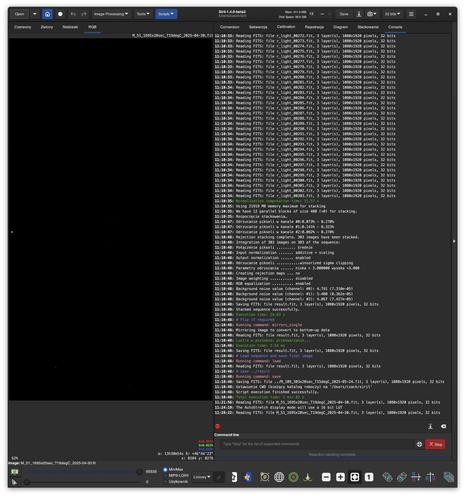The width and height of the screenshot is (465, 496).
Task: Open the snapshot camera dropdown
Action: click(371, 14)
